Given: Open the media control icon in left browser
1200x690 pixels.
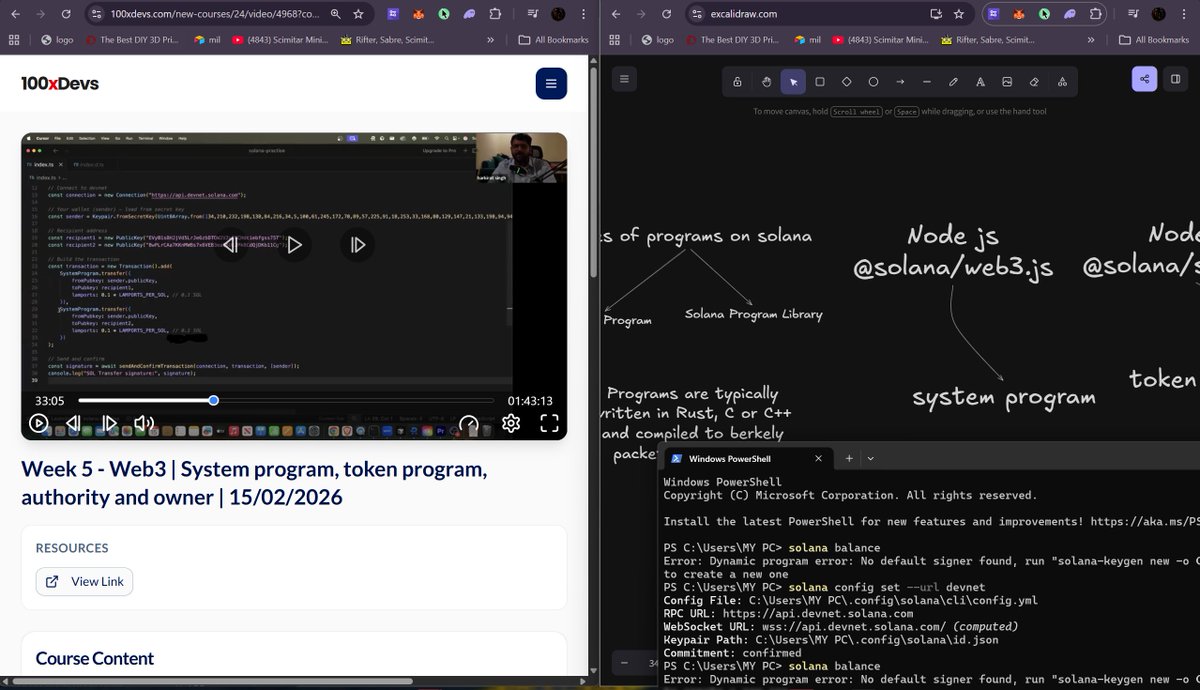Looking at the screenshot, I should click(x=532, y=15).
